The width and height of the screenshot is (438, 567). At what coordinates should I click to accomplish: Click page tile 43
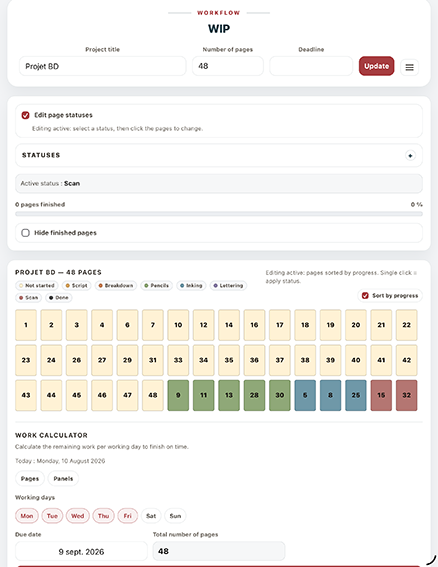click(x=26, y=395)
